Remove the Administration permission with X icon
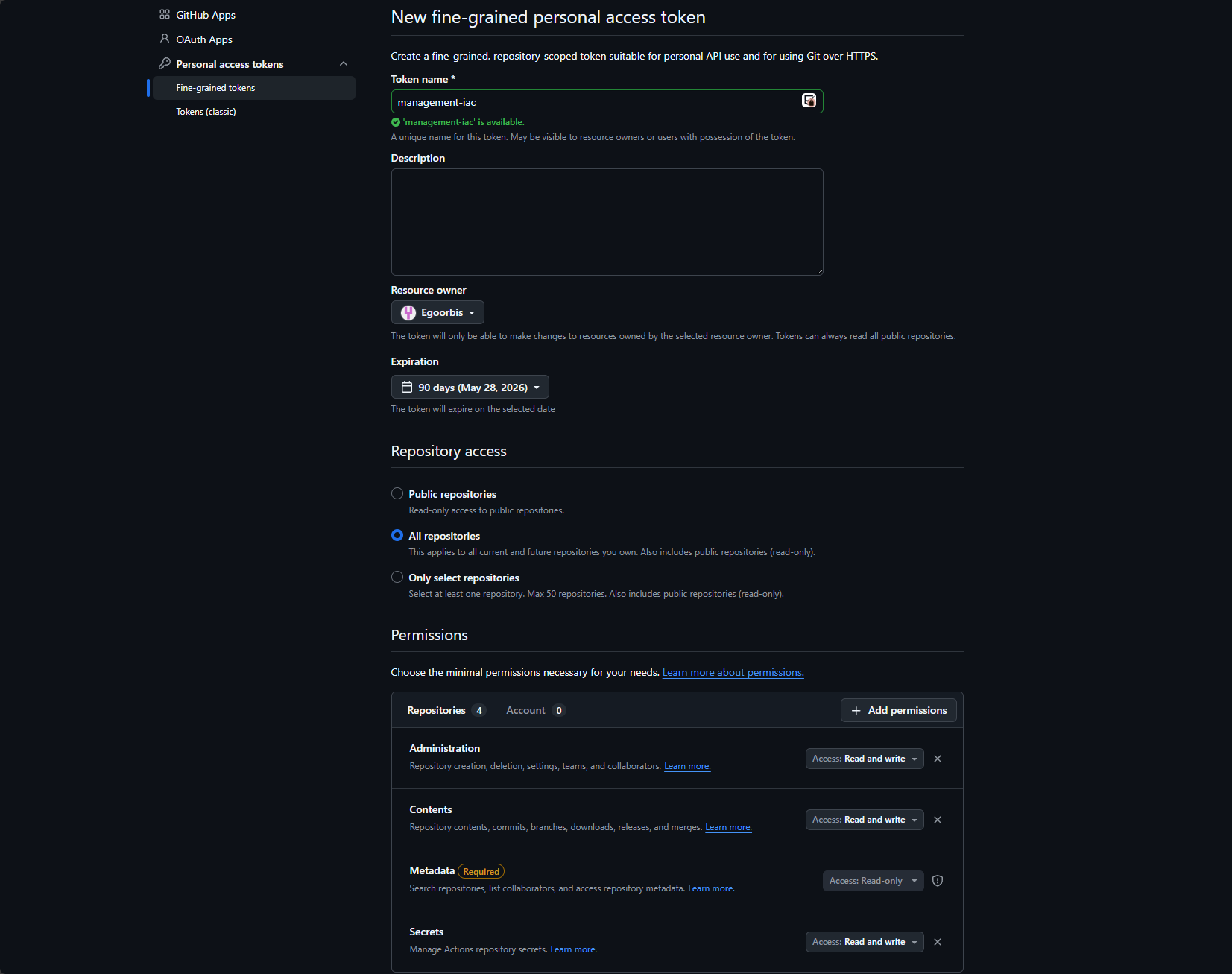 coord(938,759)
